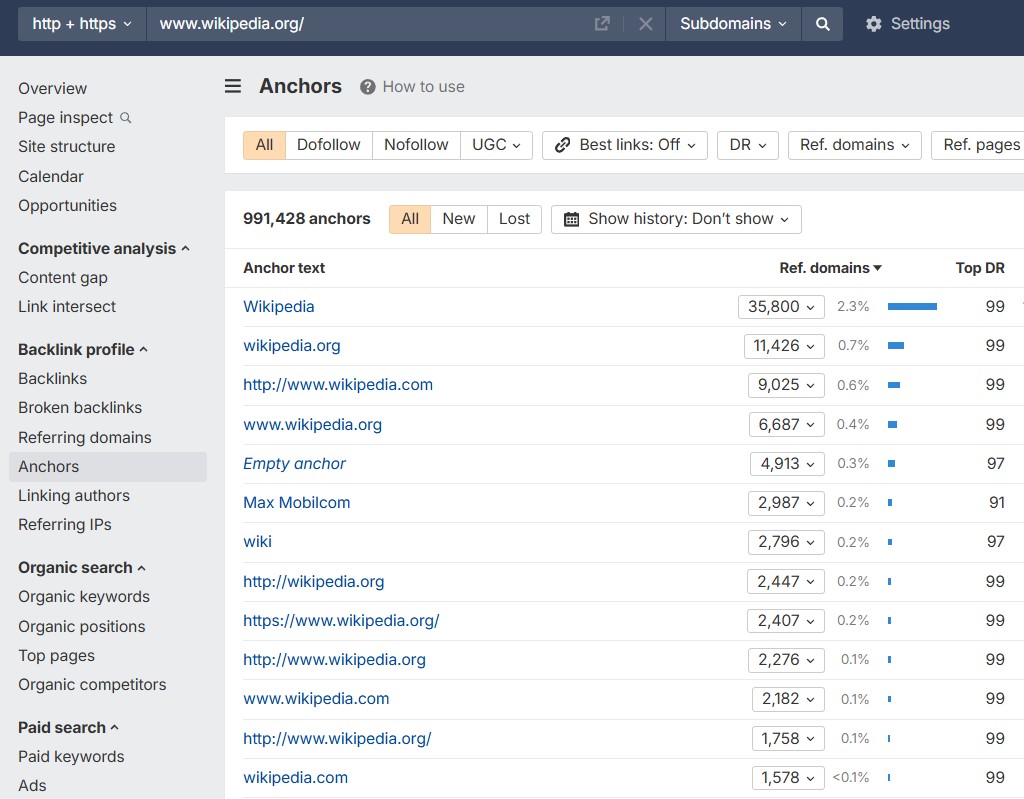
Task: Open Referring IPs report
Action: click(x=65, y=525)
